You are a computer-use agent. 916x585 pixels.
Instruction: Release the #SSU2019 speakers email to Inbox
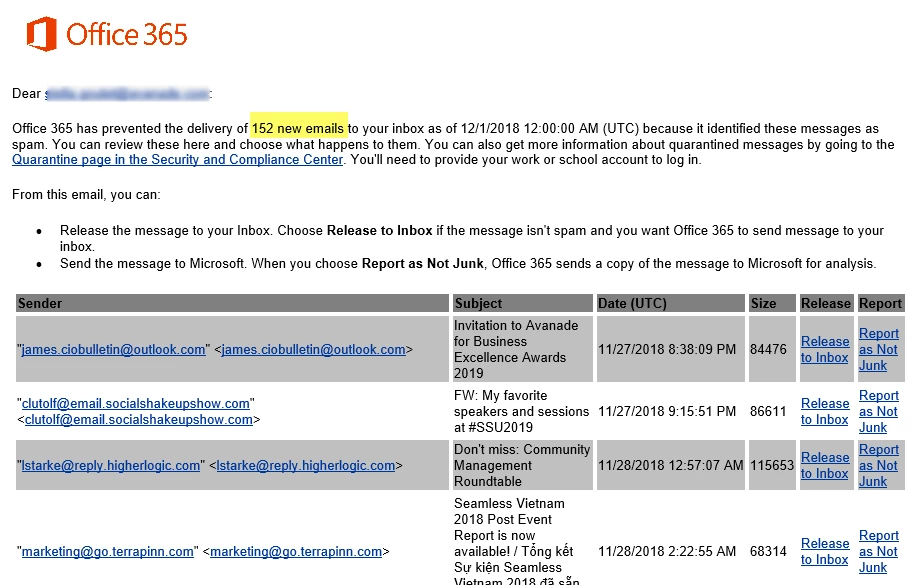pos(825,411)
